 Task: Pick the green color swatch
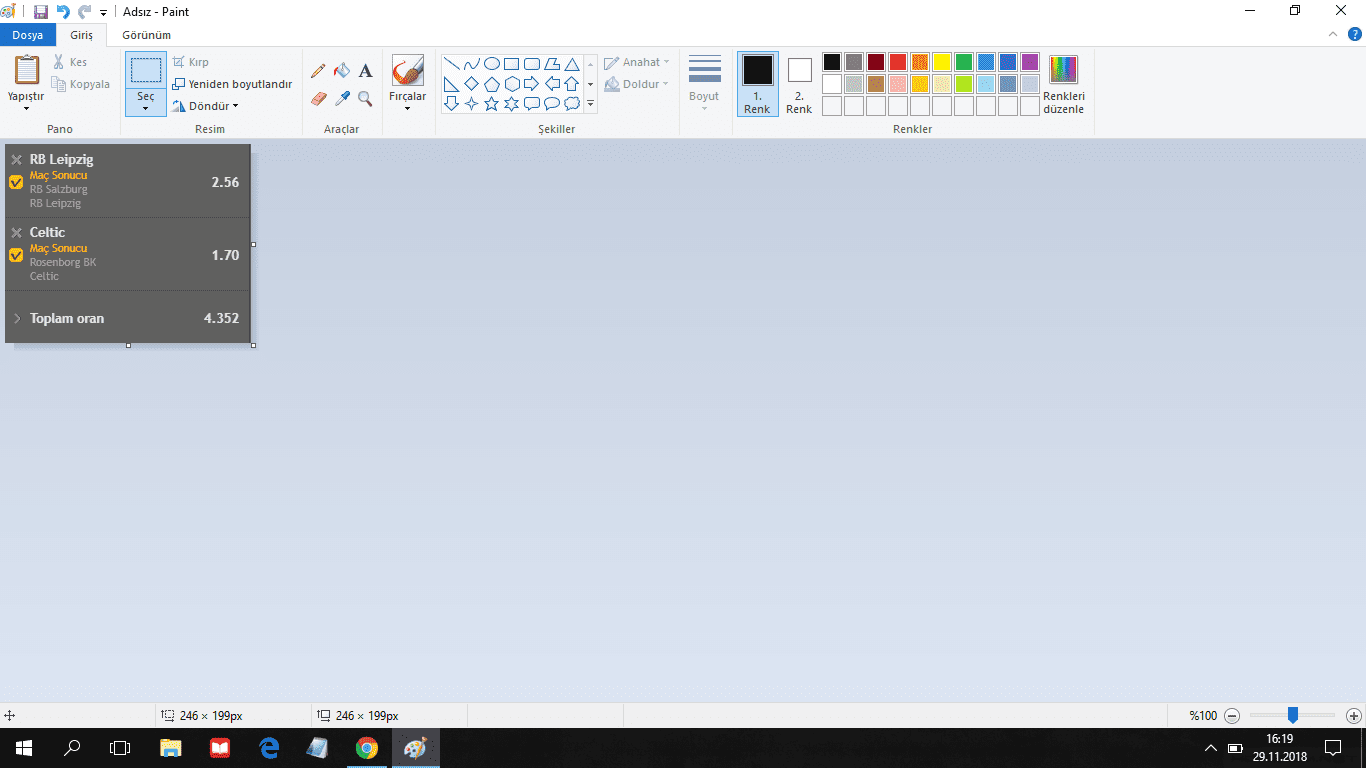pyautogui.click(x=964, y=62)
